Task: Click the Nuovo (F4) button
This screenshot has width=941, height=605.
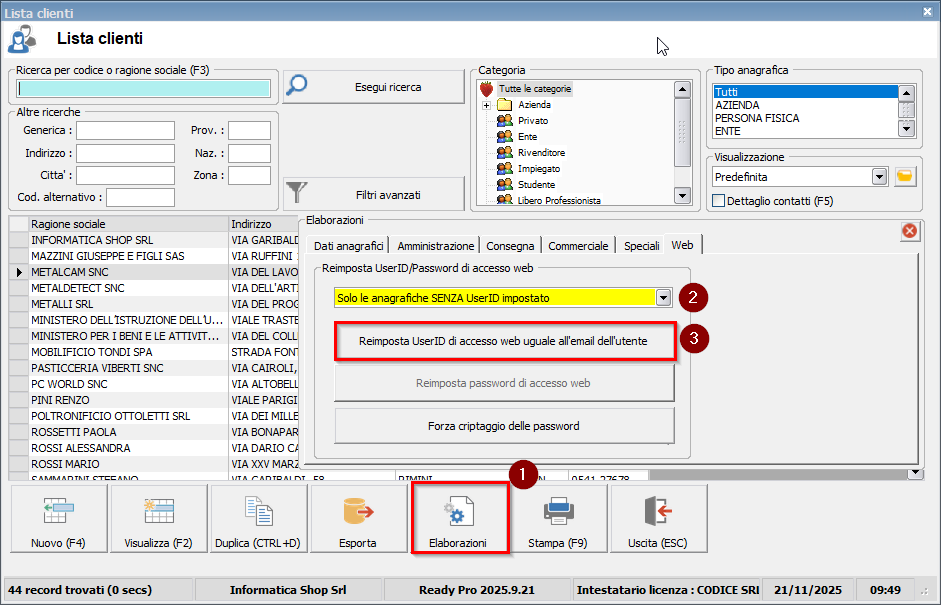Action: point(59,519)
